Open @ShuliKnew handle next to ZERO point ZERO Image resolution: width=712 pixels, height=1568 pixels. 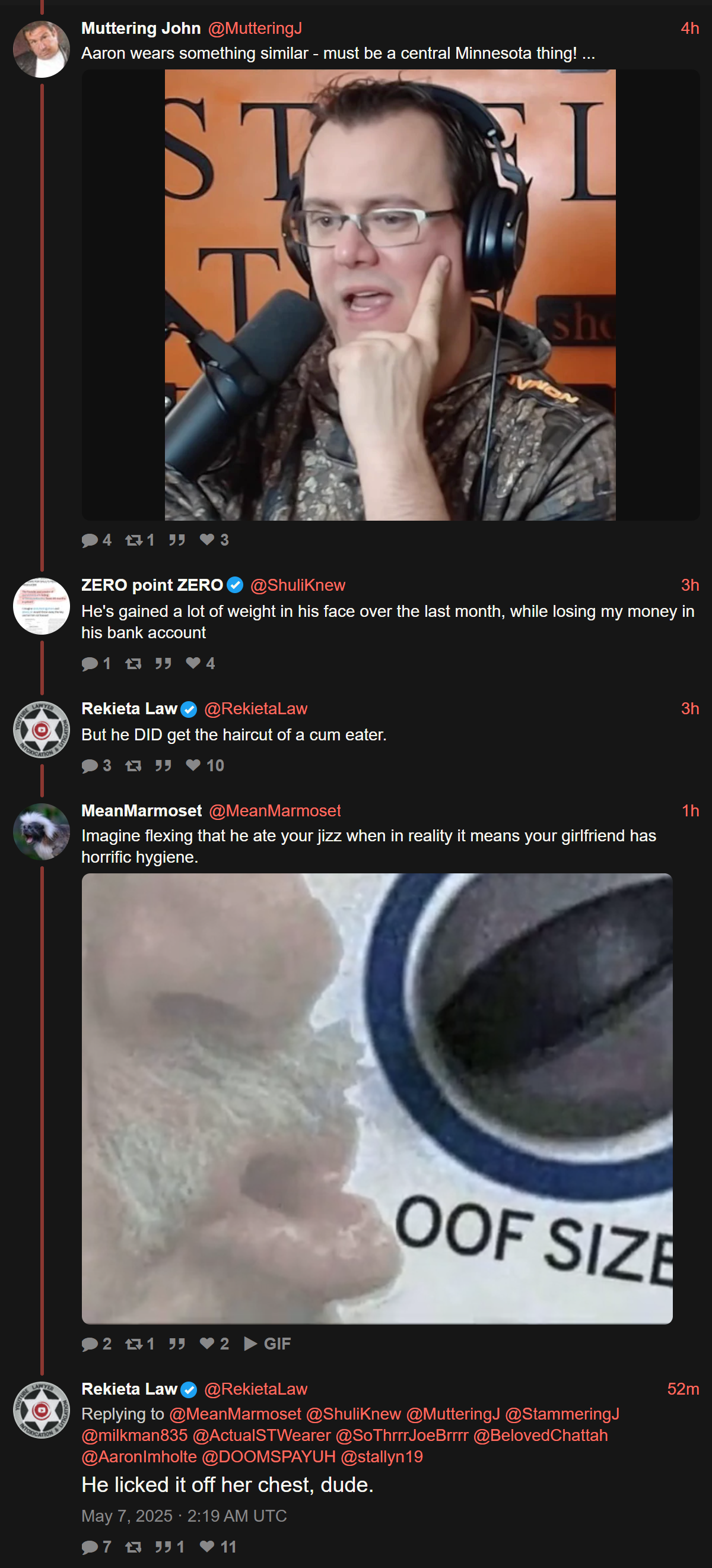tap(298, 585)
